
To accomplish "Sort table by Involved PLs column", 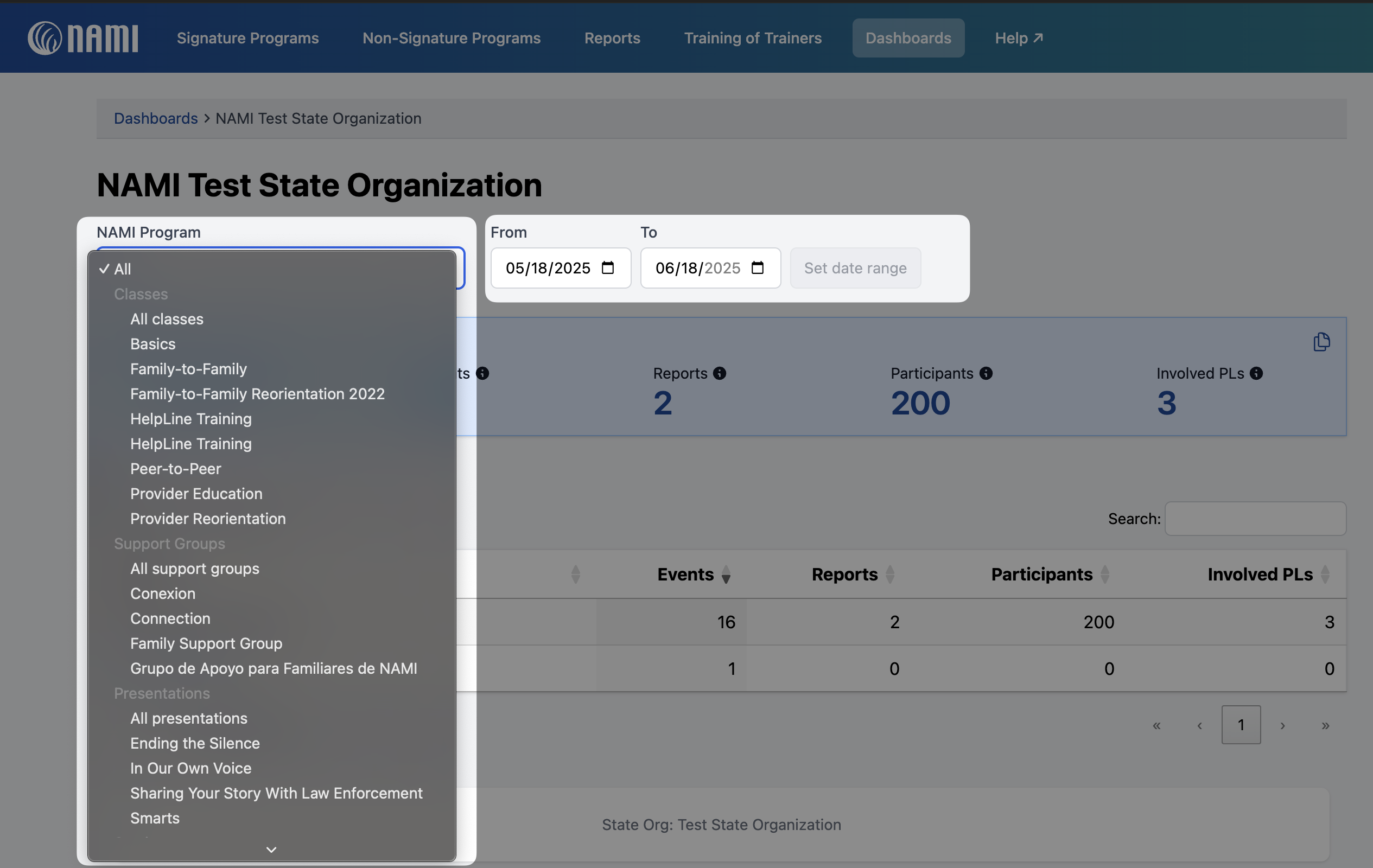I will coord(1268,574).
